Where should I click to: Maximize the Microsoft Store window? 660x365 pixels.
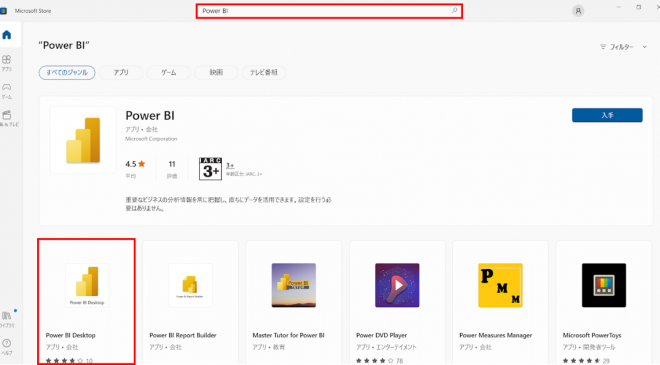coord(639,7)
